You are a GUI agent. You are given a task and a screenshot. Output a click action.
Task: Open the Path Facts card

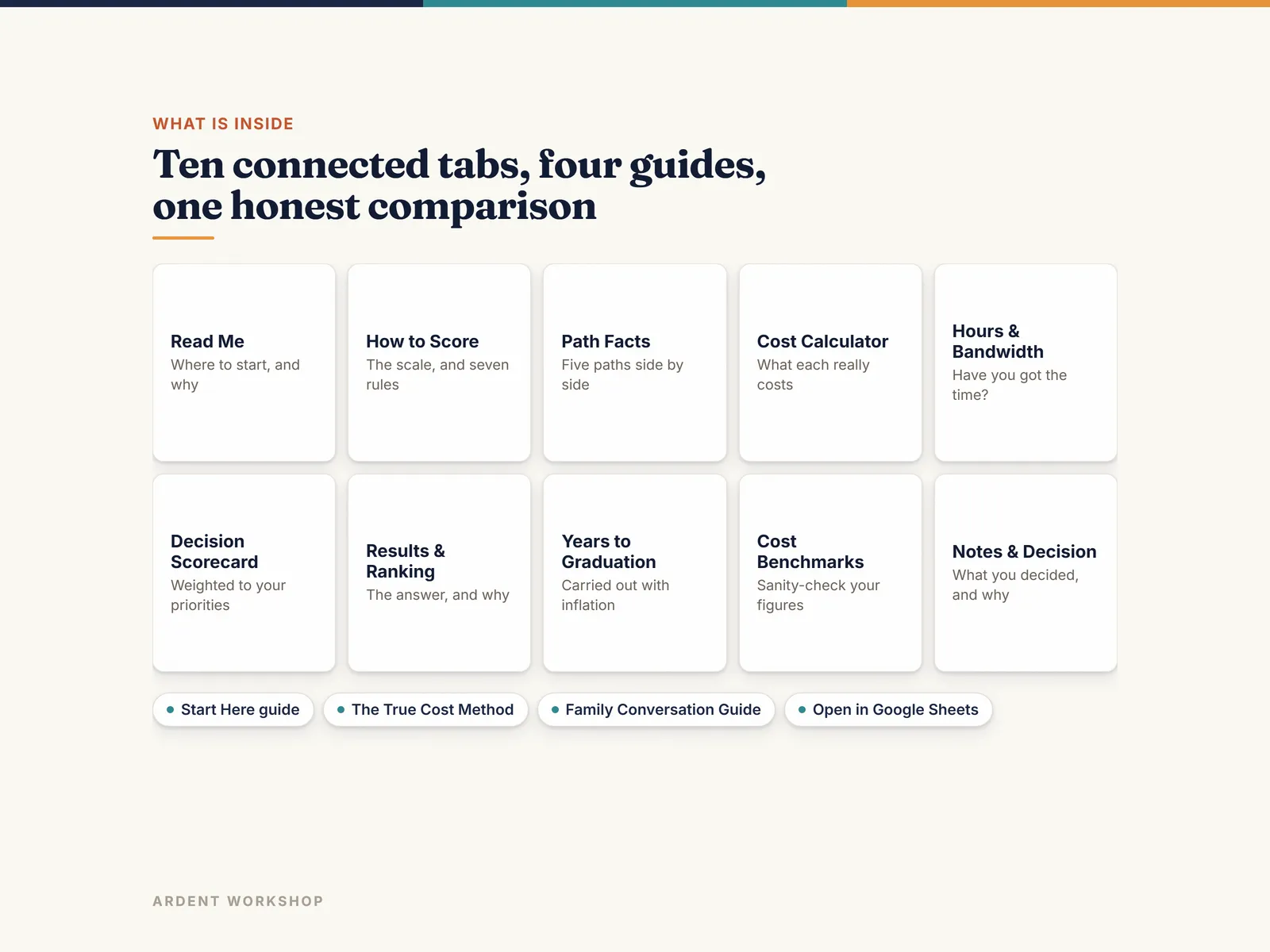(635, 363)
